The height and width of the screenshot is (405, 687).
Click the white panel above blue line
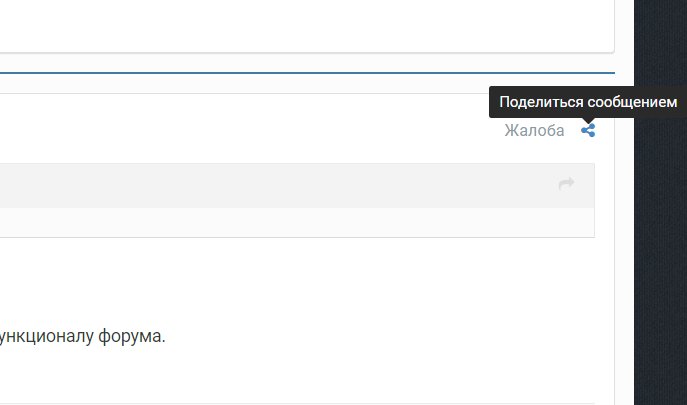pyautogui.click(x=300, y=25)
